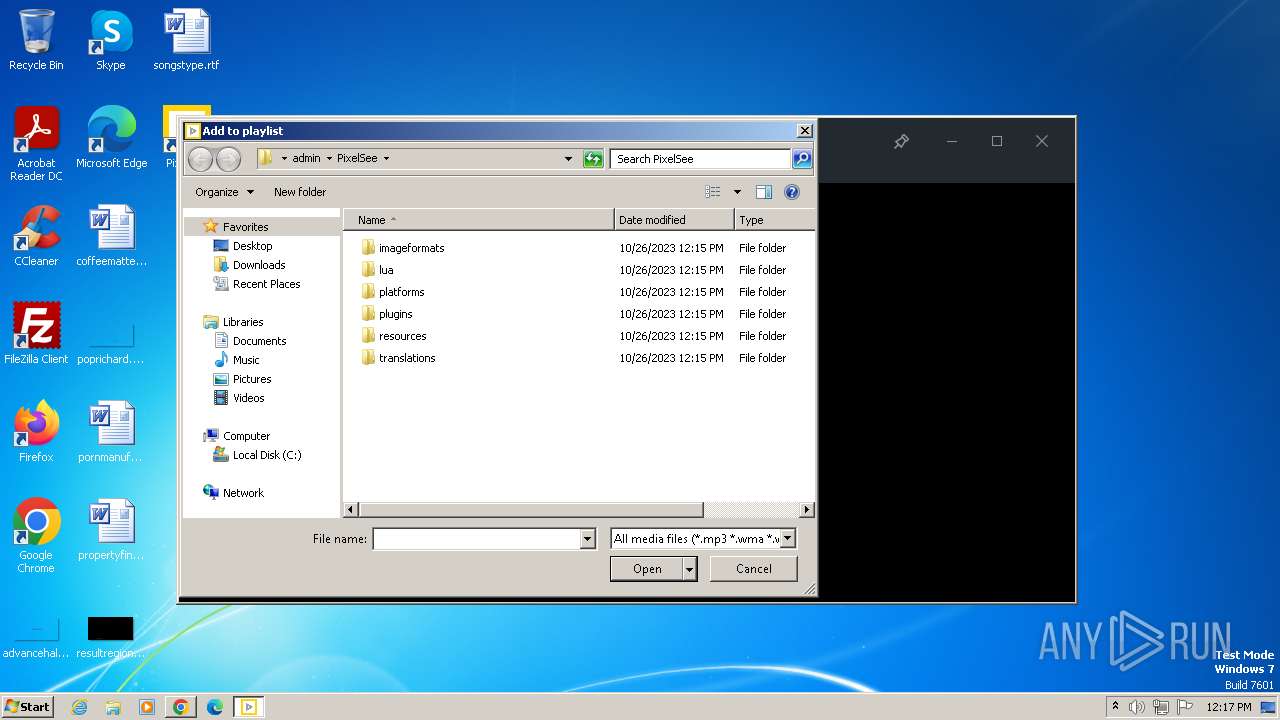Open songstype.rtf desktop file

pyautogui.click(x=186, y=41)
